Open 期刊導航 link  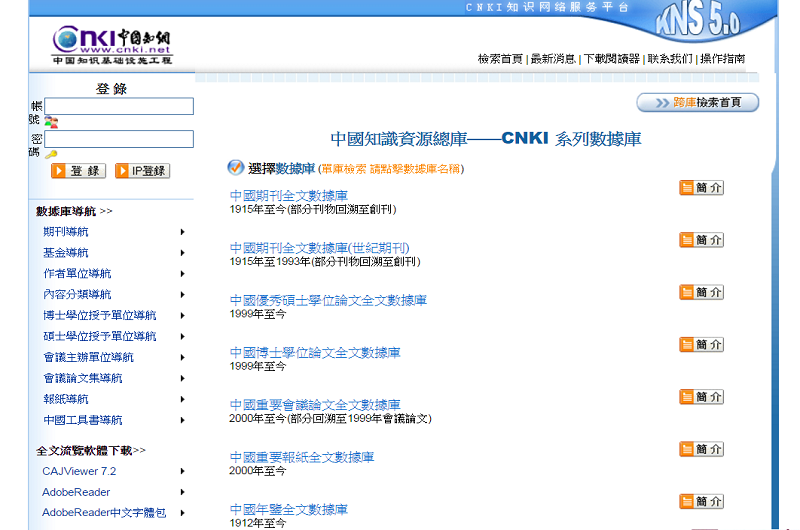(66, 232)
